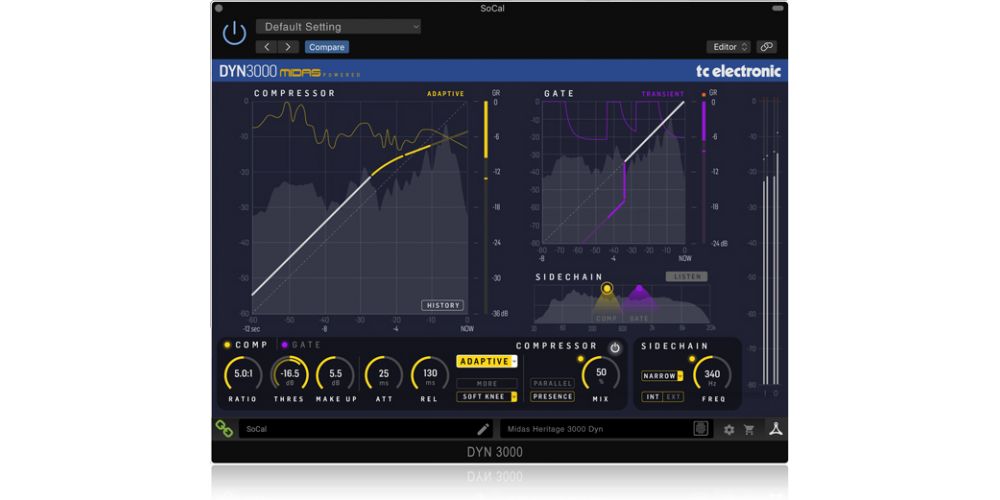Click the Compare button
1000x500 pixels.
pyautogui.click(x=327, y=47)
